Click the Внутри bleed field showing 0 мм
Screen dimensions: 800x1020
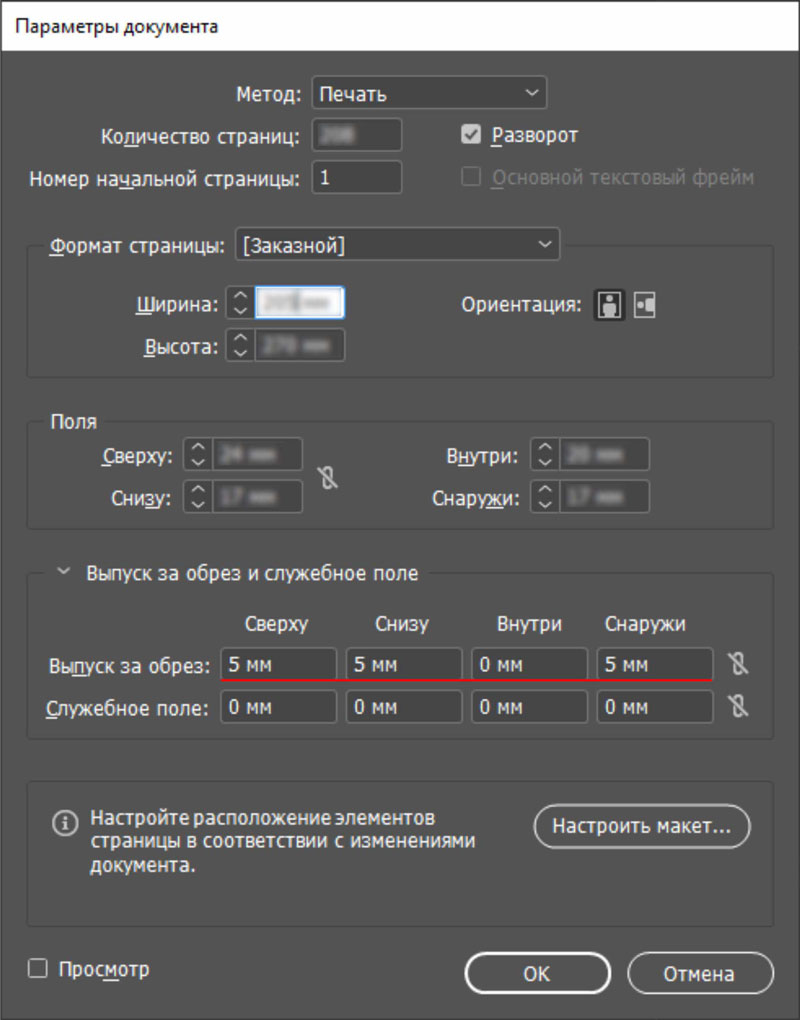pos(530,664)
